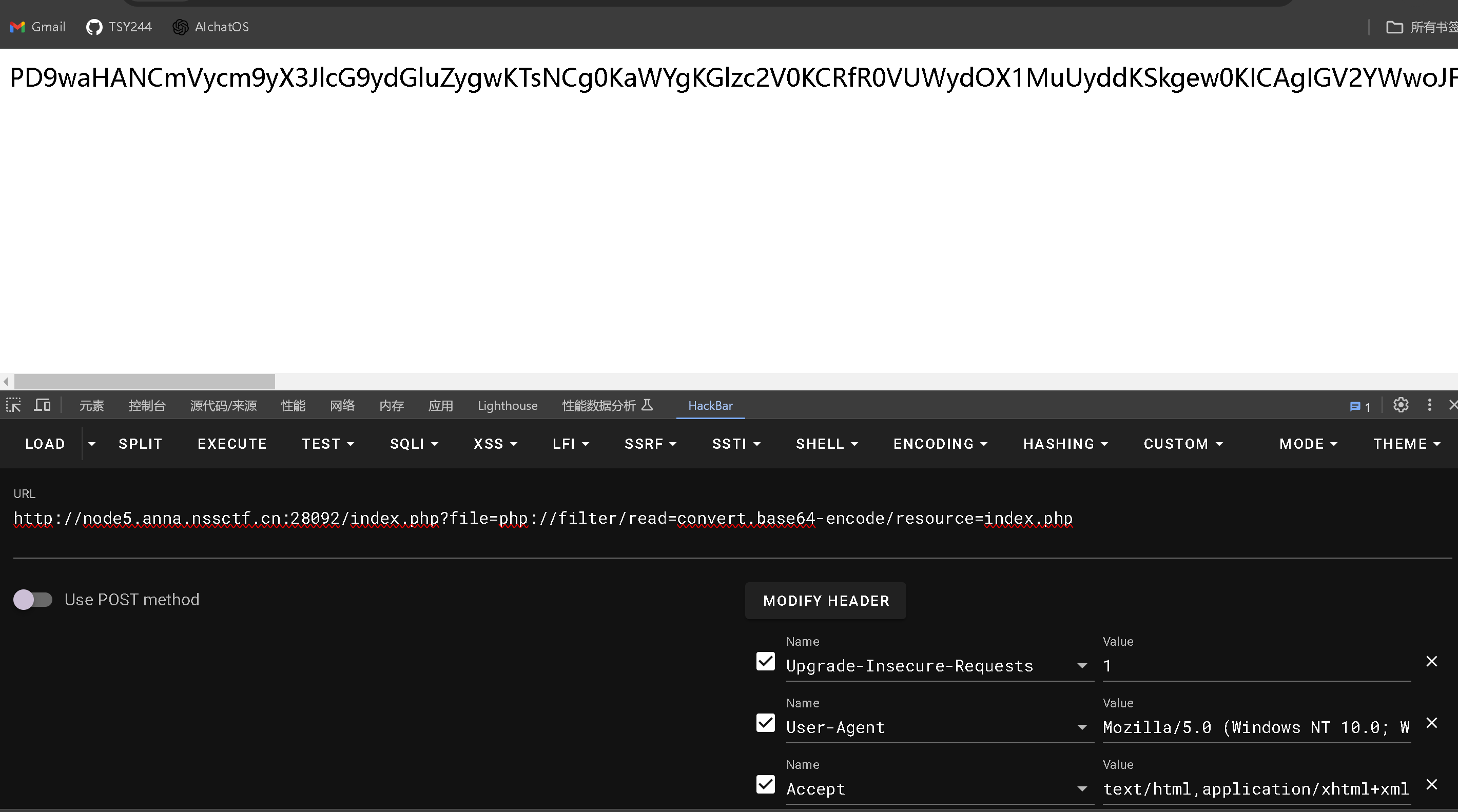This screenshot has width=1458, height=812.
Task: Open DevTools settings gear icon
Action: tap(1401, 405)
